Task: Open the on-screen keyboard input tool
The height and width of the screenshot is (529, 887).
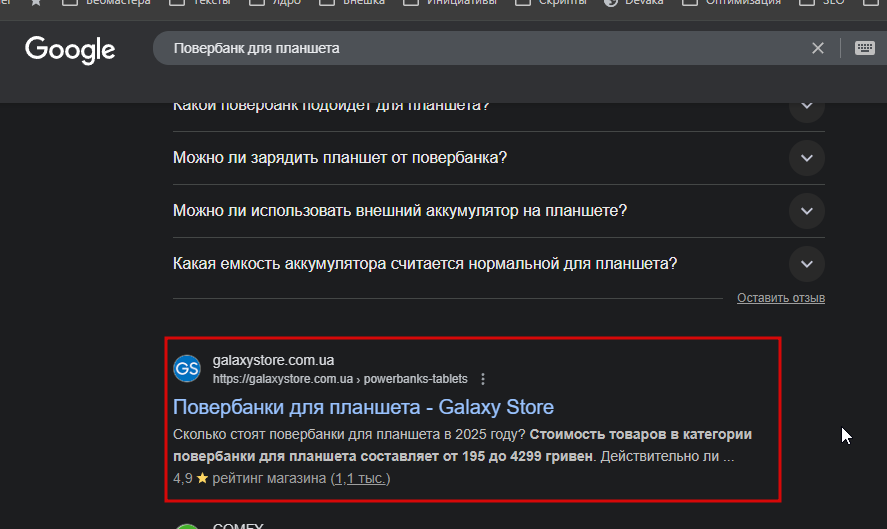Action: [x=864, y=48]
